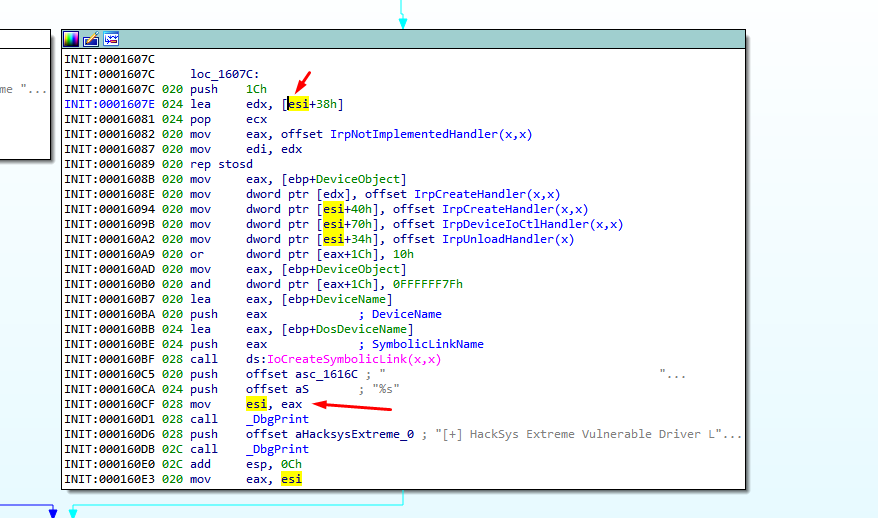
Task: Click _DbgPrint at address 000160DB
Action: click(276, 449)
